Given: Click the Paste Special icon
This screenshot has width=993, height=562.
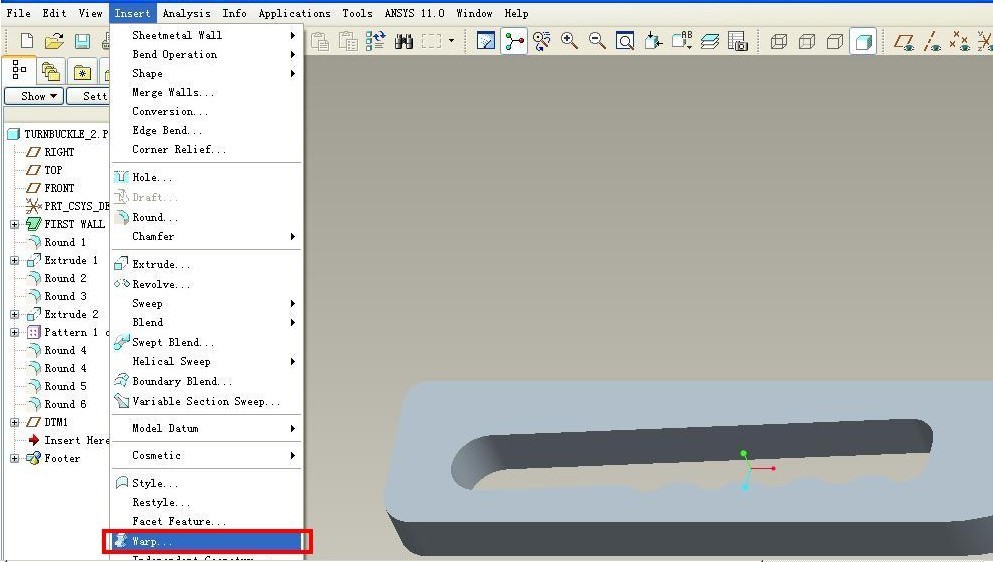Looking at the screenshot, I should click(x=348, y=42).
